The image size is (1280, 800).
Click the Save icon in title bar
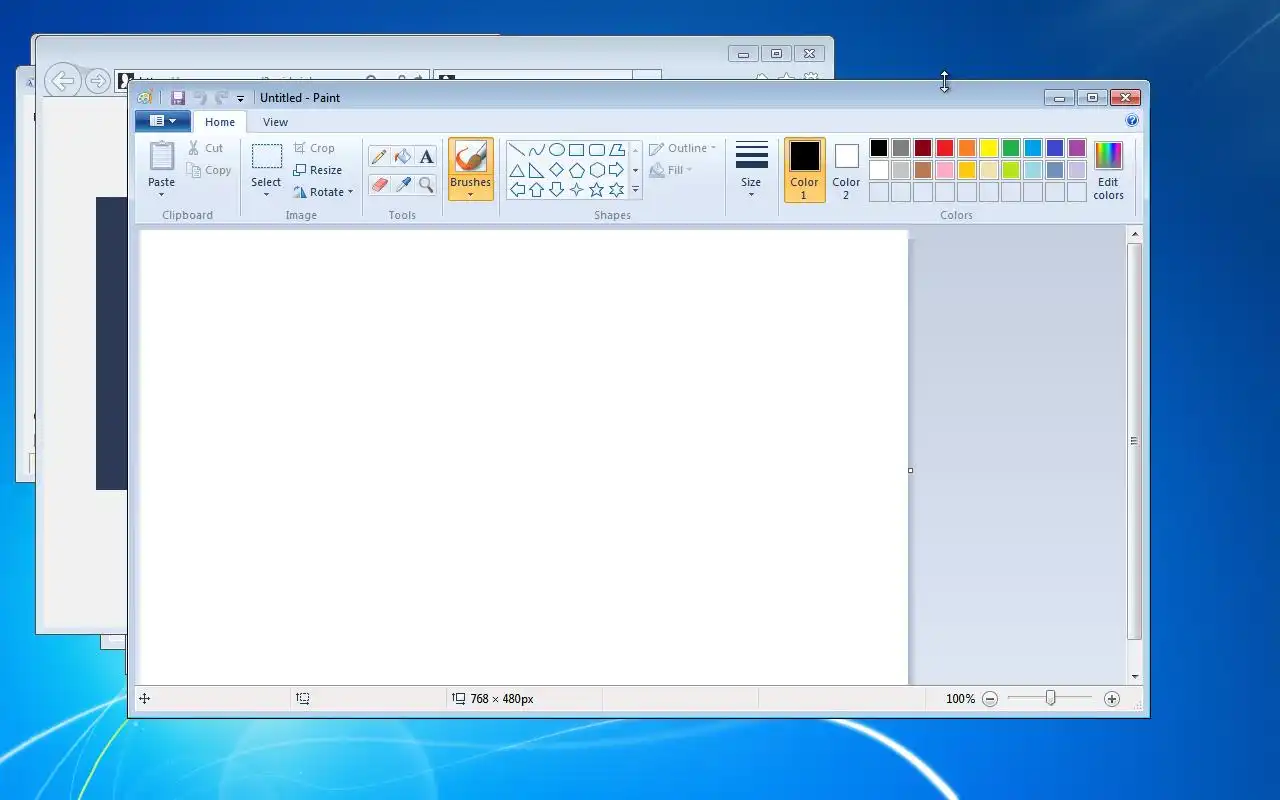[178, 98]
